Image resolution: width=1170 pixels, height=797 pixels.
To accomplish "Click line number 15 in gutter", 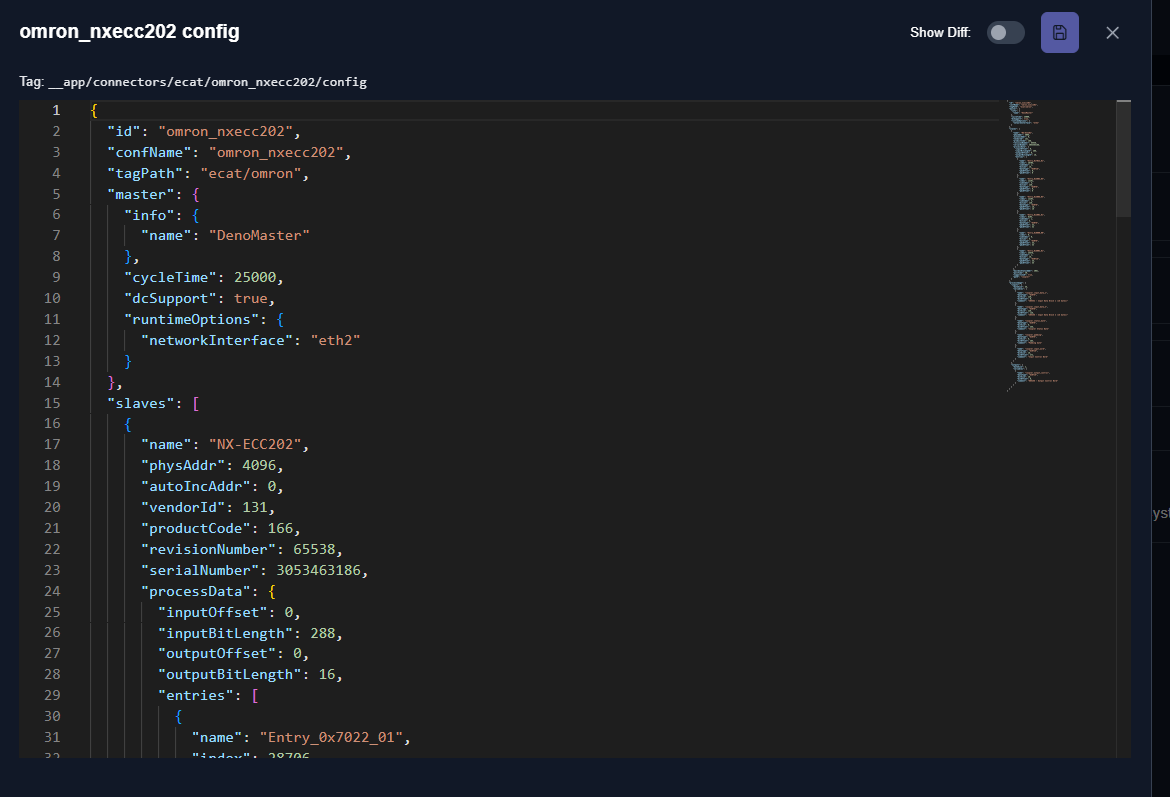I will tap(52, 403).
